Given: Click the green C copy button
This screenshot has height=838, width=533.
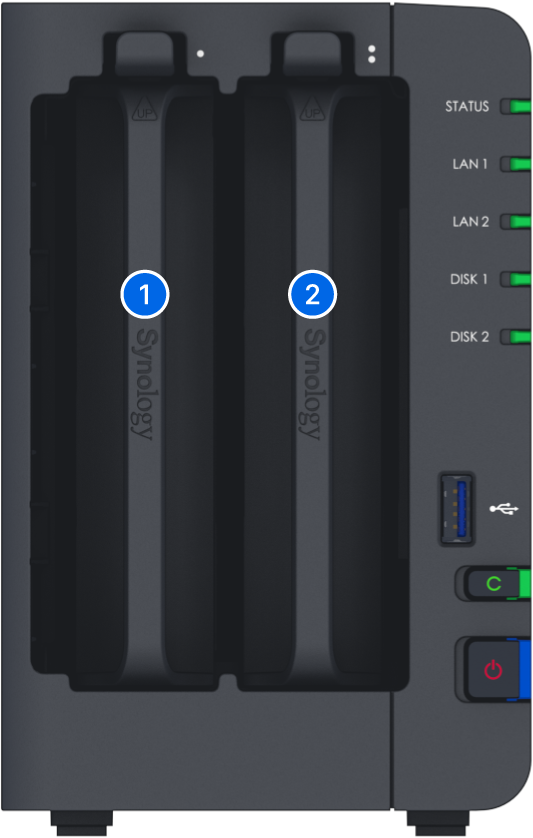Looking at the screenshot, I should click(x=493, y=583).
